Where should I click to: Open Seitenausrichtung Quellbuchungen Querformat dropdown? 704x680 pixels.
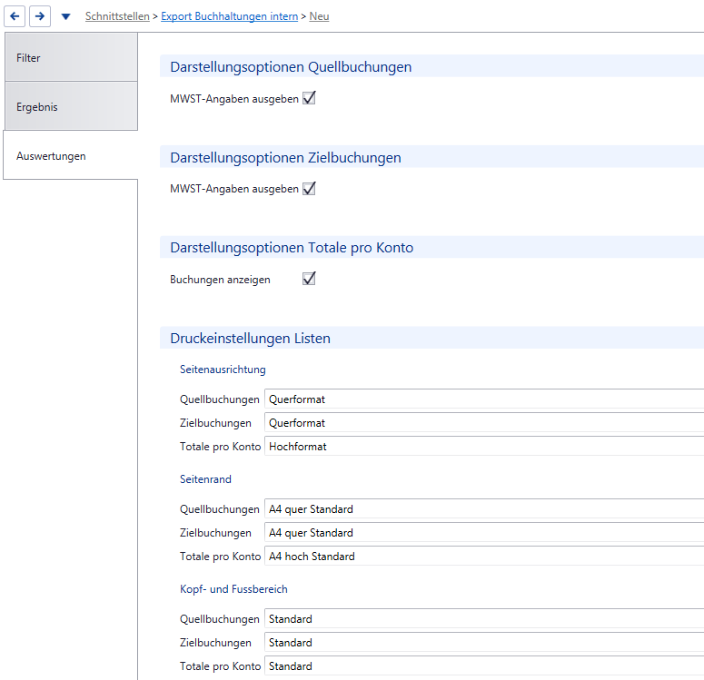coord(484,399)
